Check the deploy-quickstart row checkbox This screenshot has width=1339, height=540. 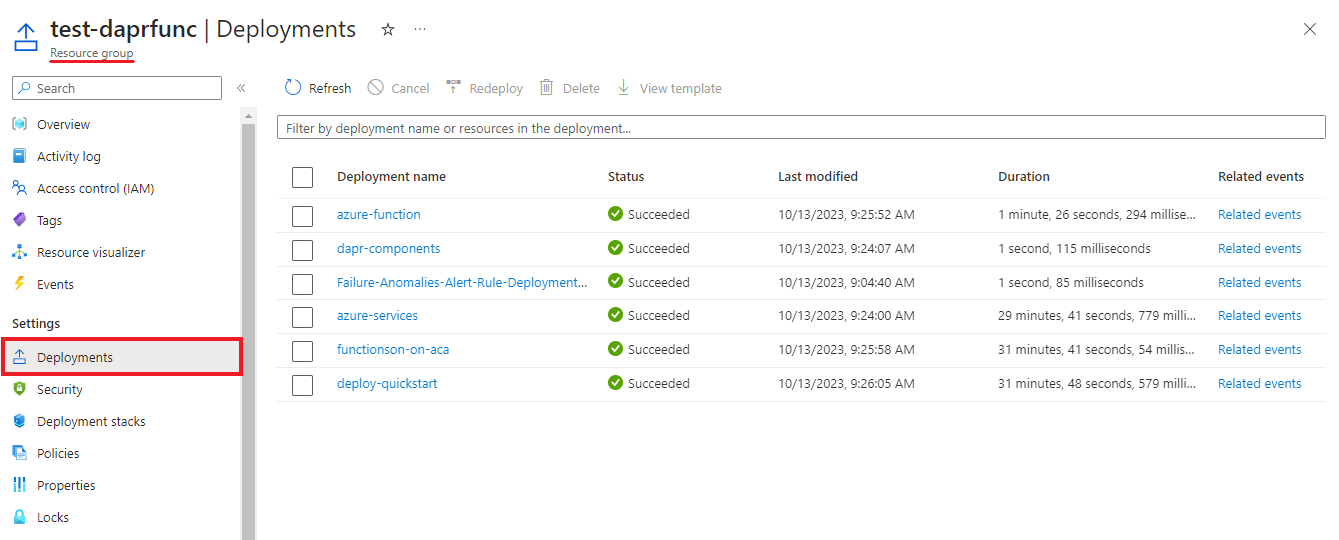[x=303, y=385]
